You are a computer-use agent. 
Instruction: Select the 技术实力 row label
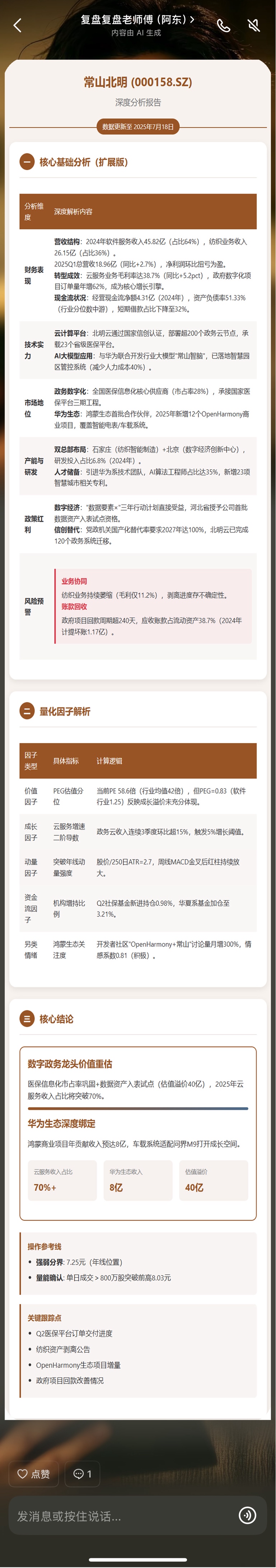[34, 350]
